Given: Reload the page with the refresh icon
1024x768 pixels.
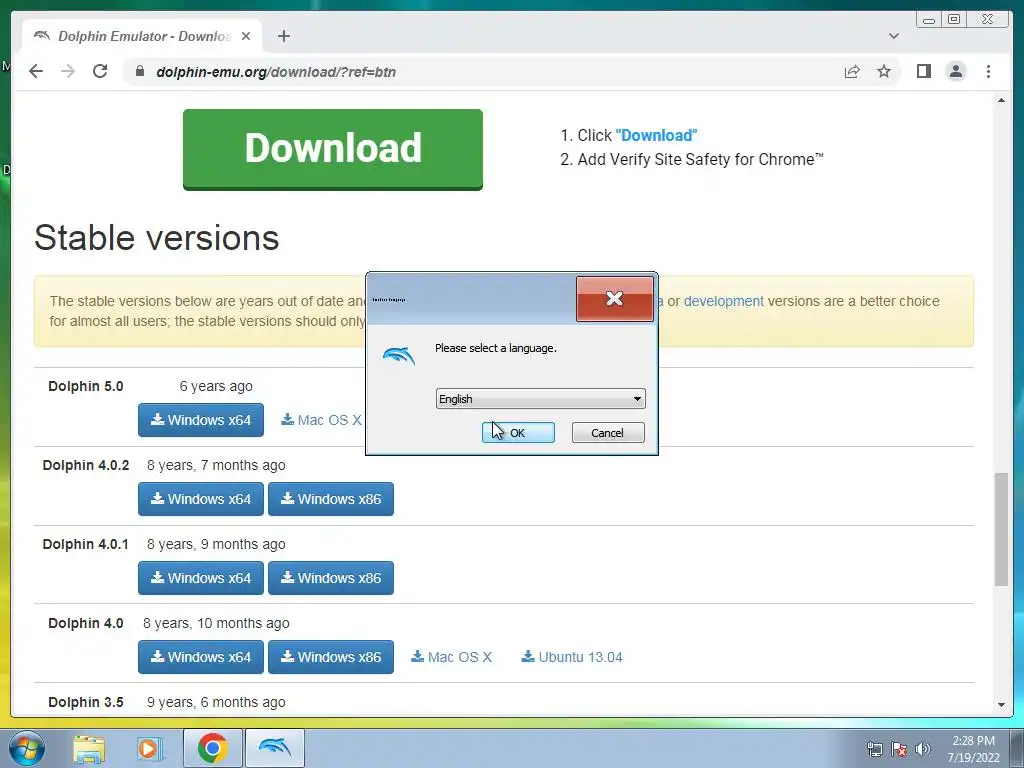Looking at the screenshot, I should coord(100,71).
